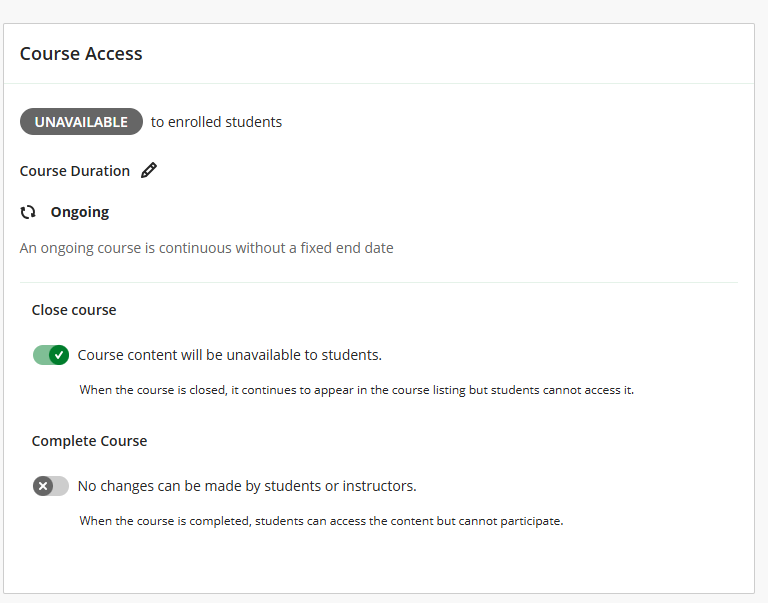Click the "to enrolled students" text
Screen dimensions: 768x603
pyautogui.click(x=216, y=122)
